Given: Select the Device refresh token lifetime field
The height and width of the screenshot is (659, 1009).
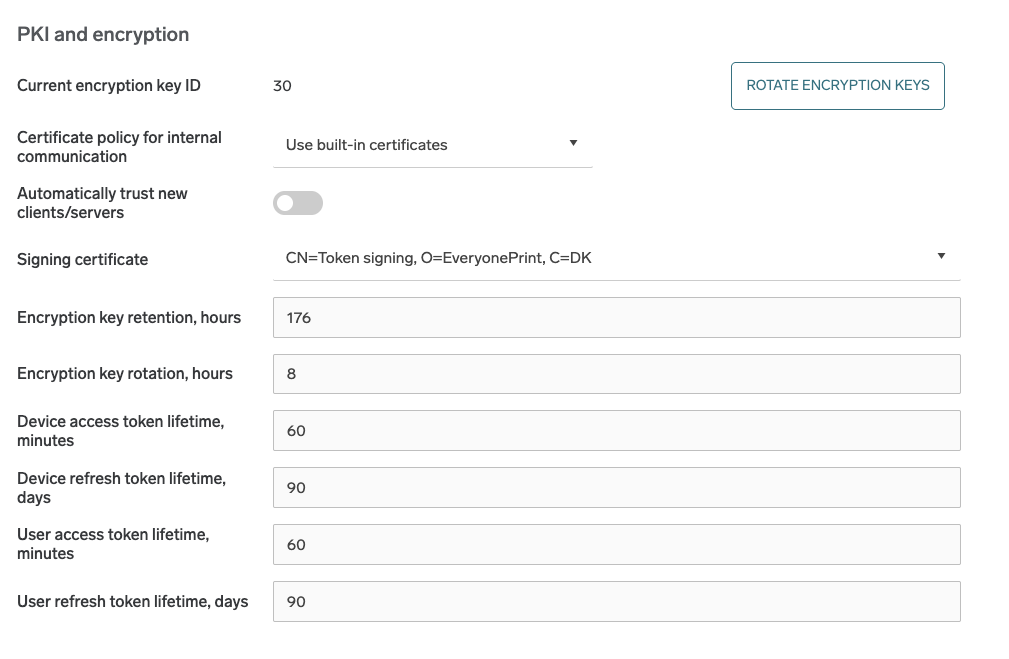Looking at the screenshot, I should pyautogui.click(x=616, y=488).
